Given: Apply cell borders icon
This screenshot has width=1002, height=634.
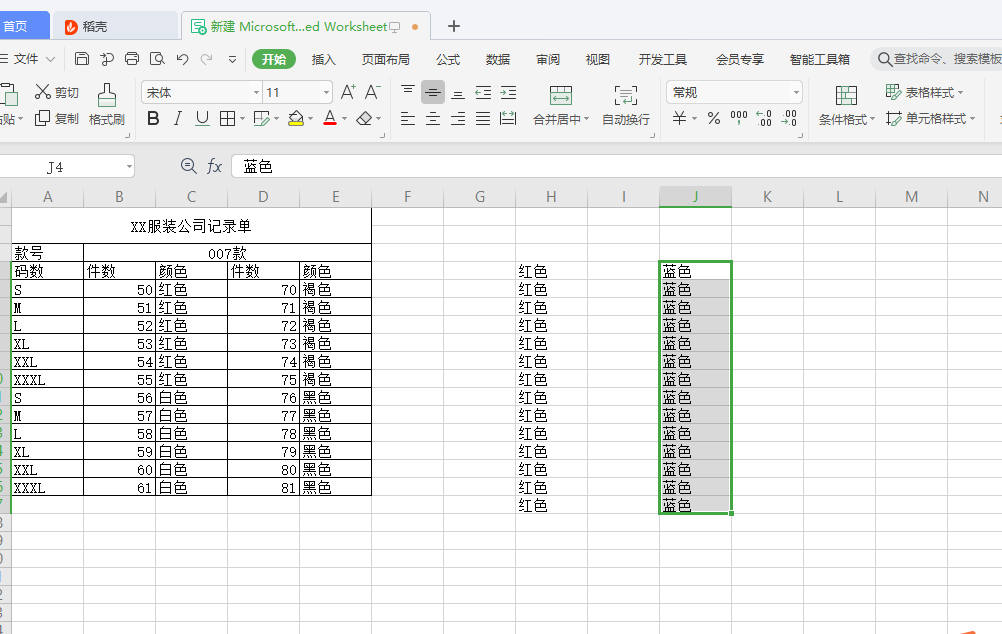Looking at the screenshot, I should coord(227,118).
